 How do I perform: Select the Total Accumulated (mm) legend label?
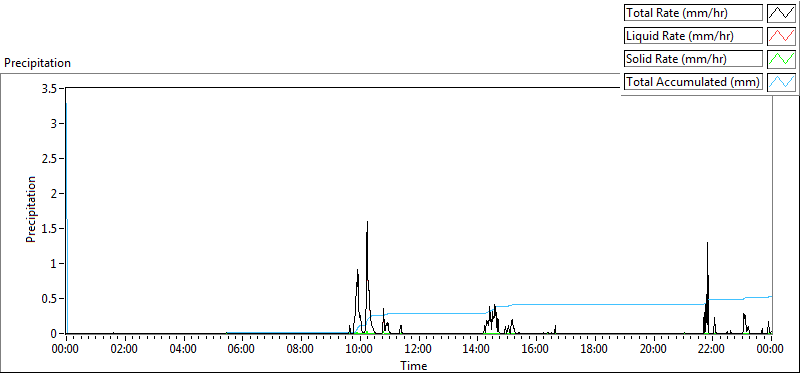click(693, 81)
